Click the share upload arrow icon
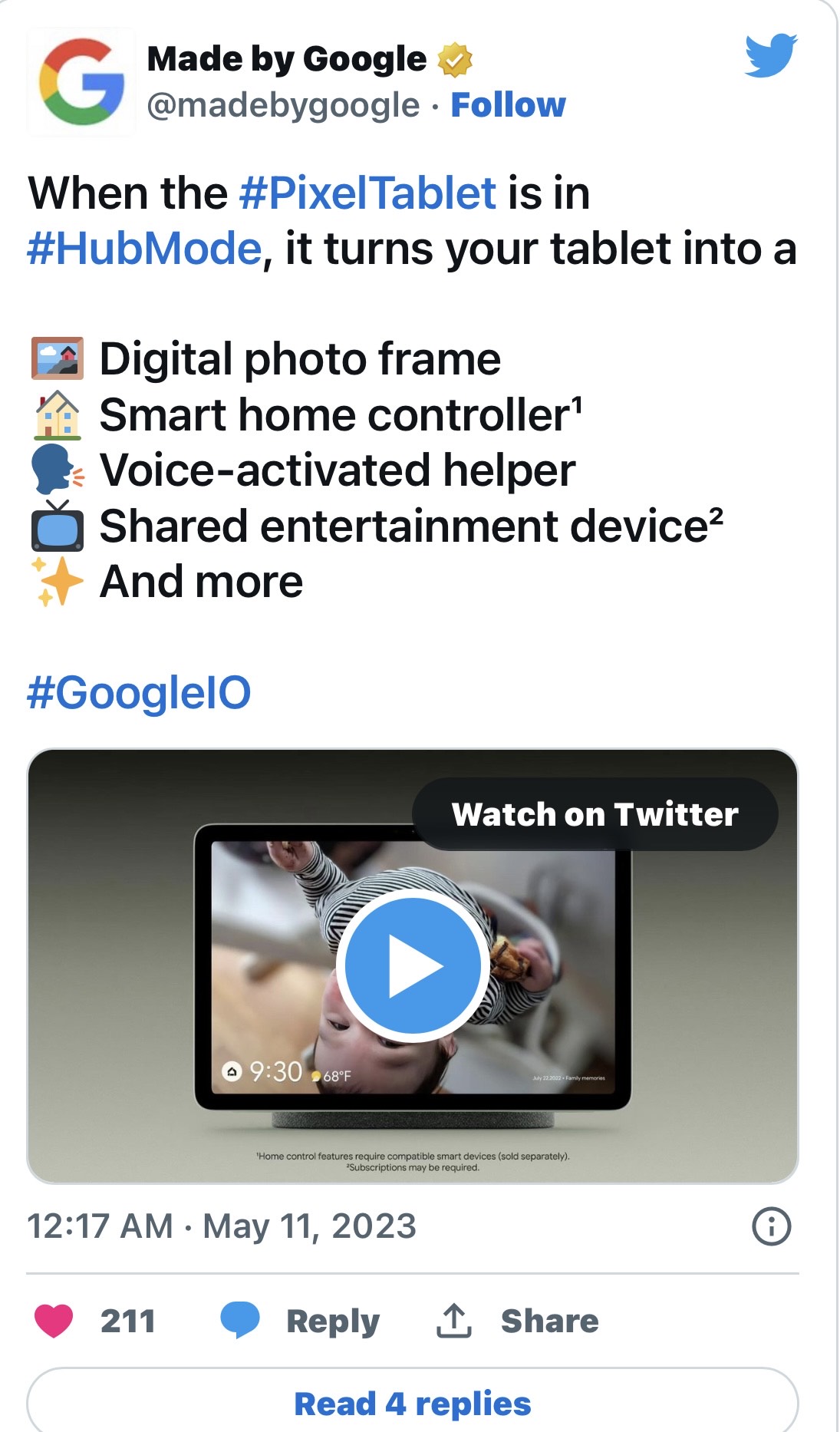 point(454,1321)
